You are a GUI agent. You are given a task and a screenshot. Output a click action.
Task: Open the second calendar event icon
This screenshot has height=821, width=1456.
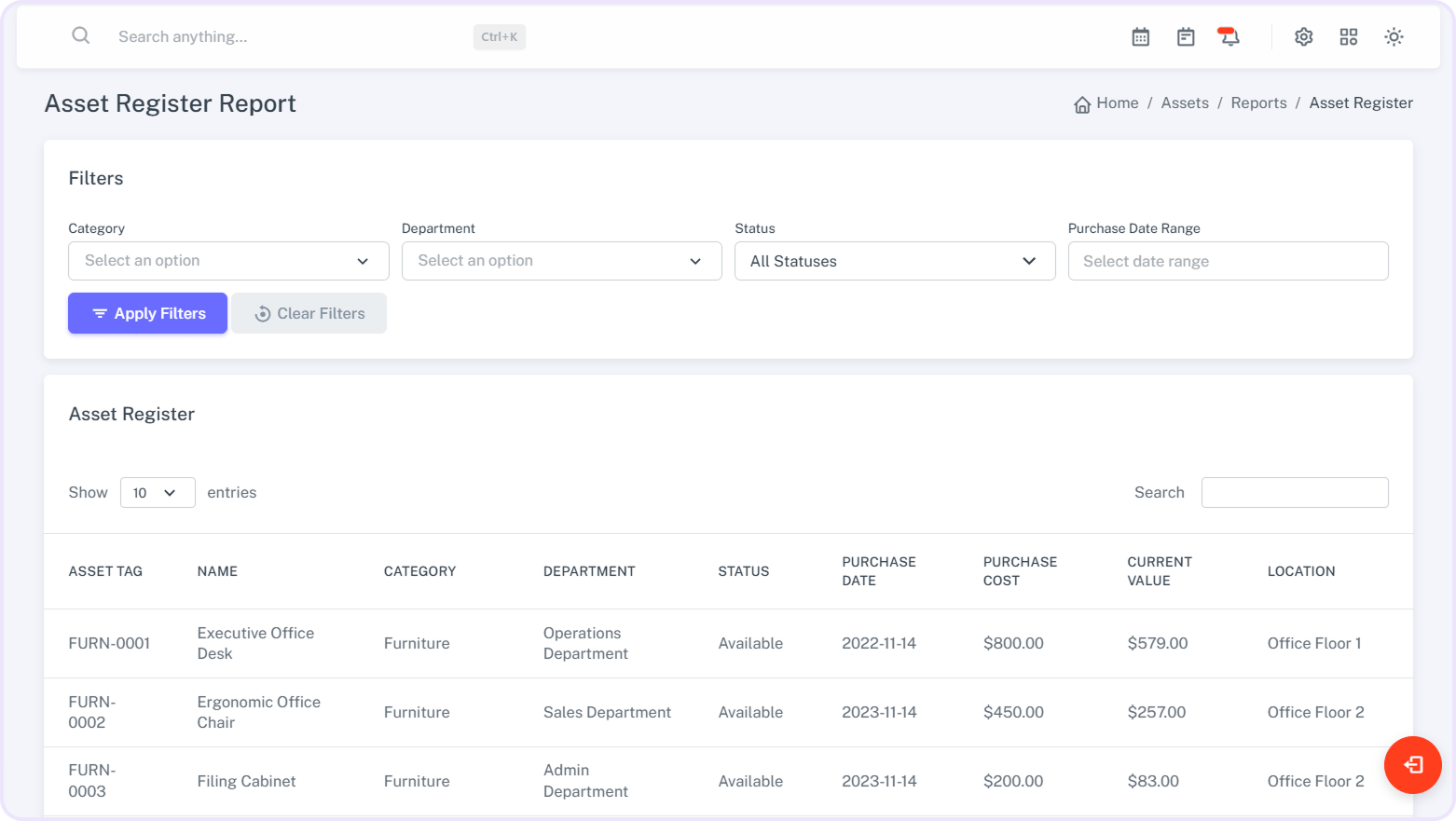(1185, 37)
